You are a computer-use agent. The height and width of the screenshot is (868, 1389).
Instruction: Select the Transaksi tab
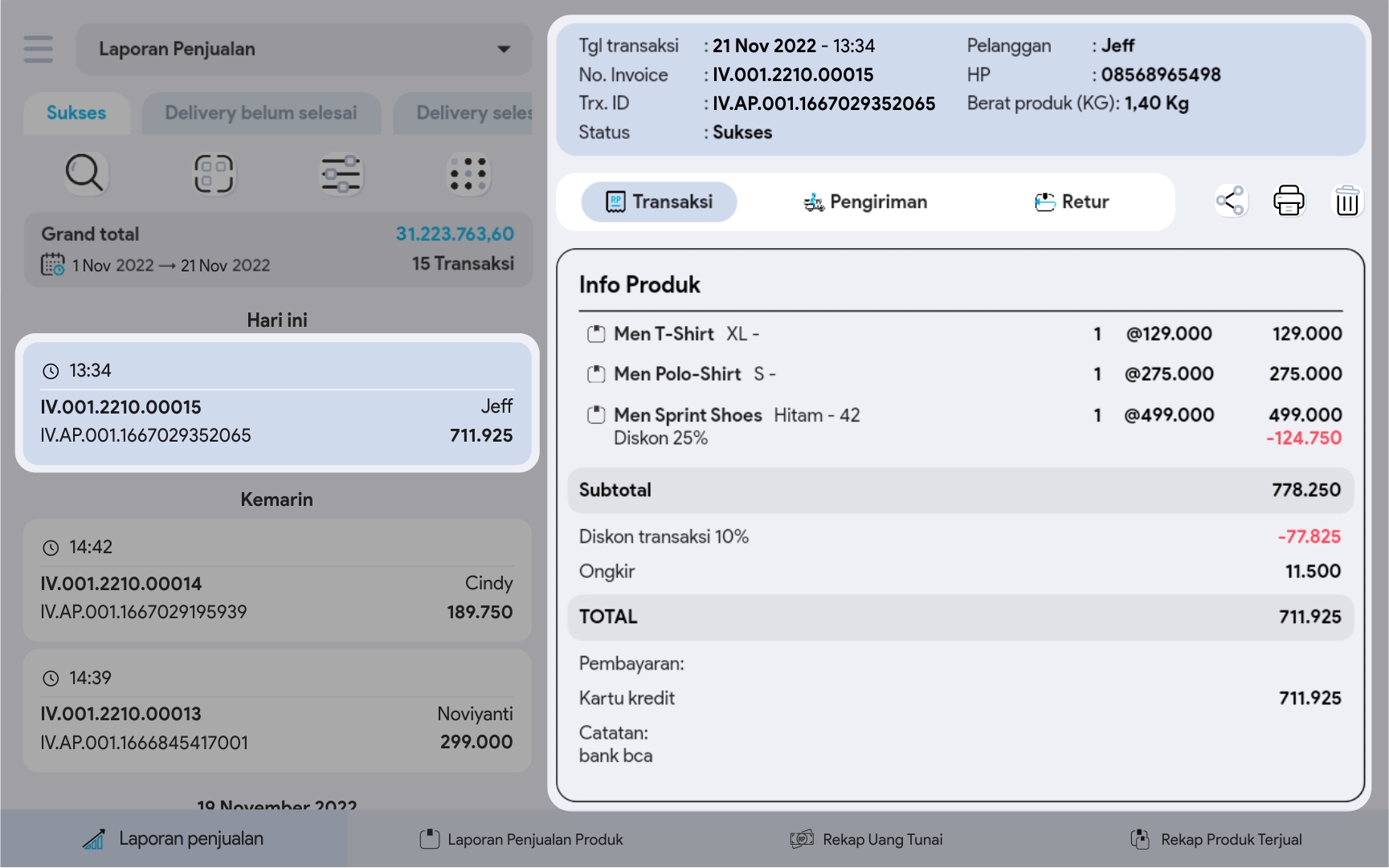pyautogui.click(x=659, y=202)
